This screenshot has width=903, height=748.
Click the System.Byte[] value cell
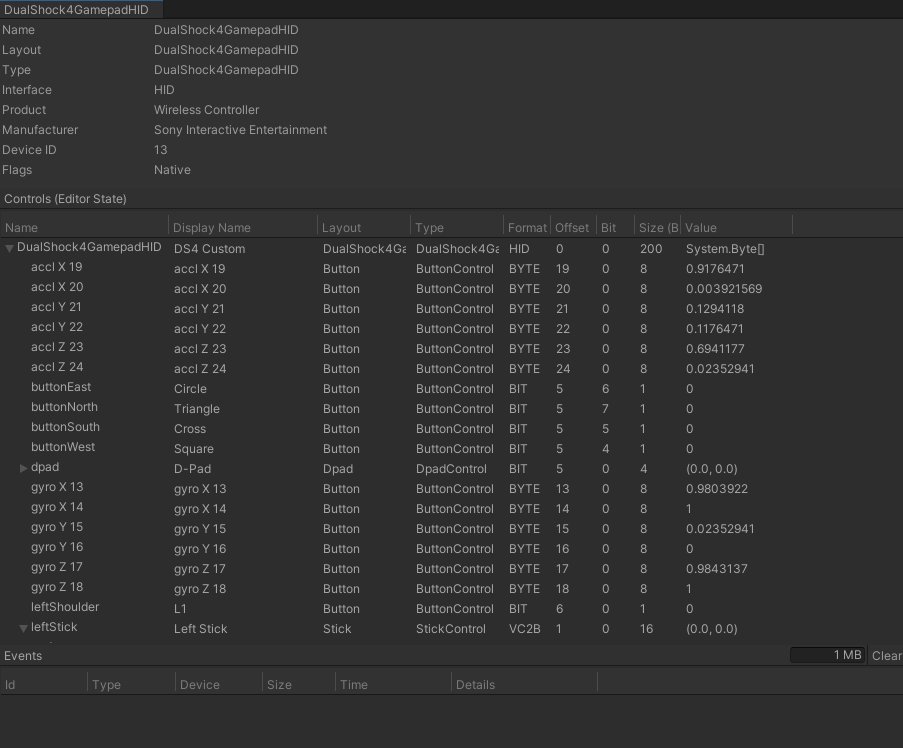point(725,249)
